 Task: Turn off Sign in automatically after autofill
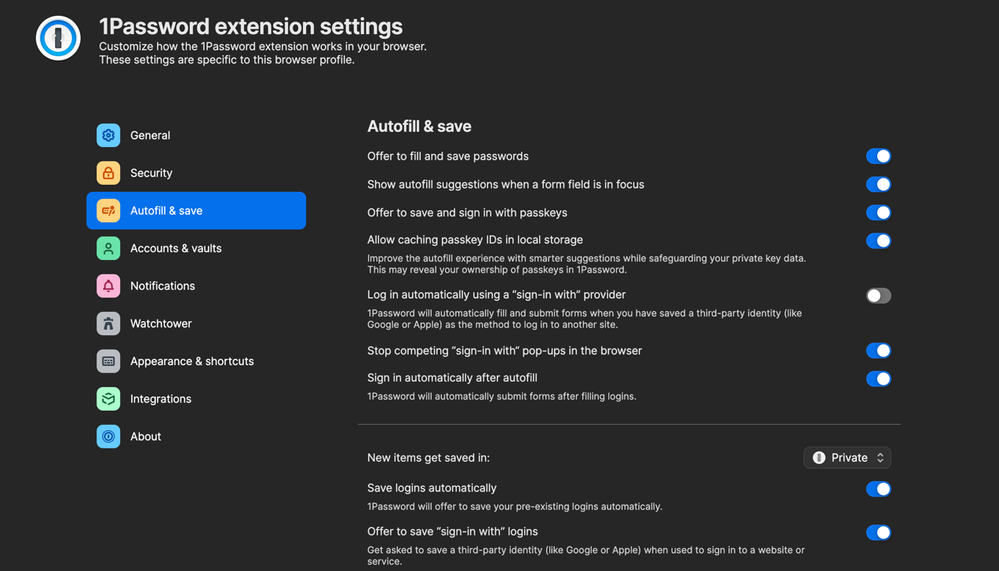878,379
